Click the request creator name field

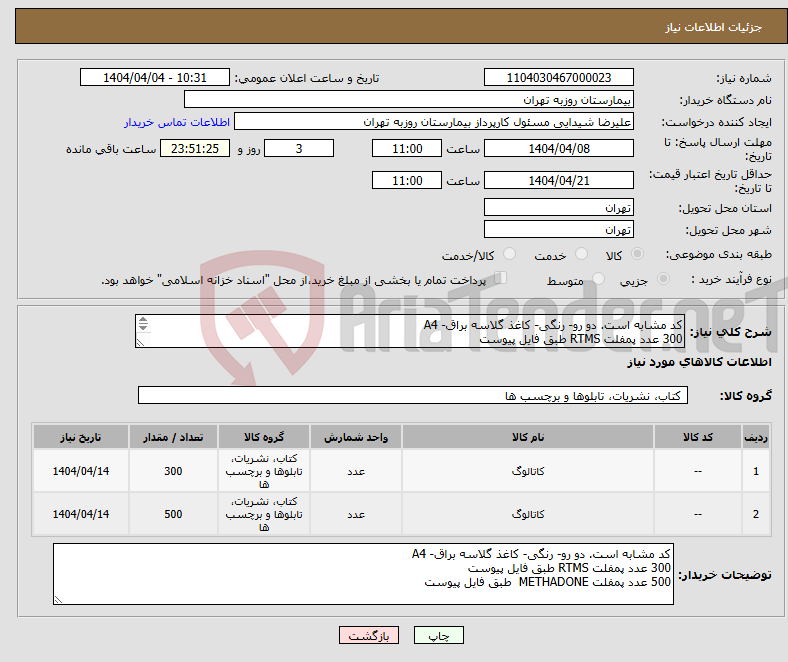point(434,122)
